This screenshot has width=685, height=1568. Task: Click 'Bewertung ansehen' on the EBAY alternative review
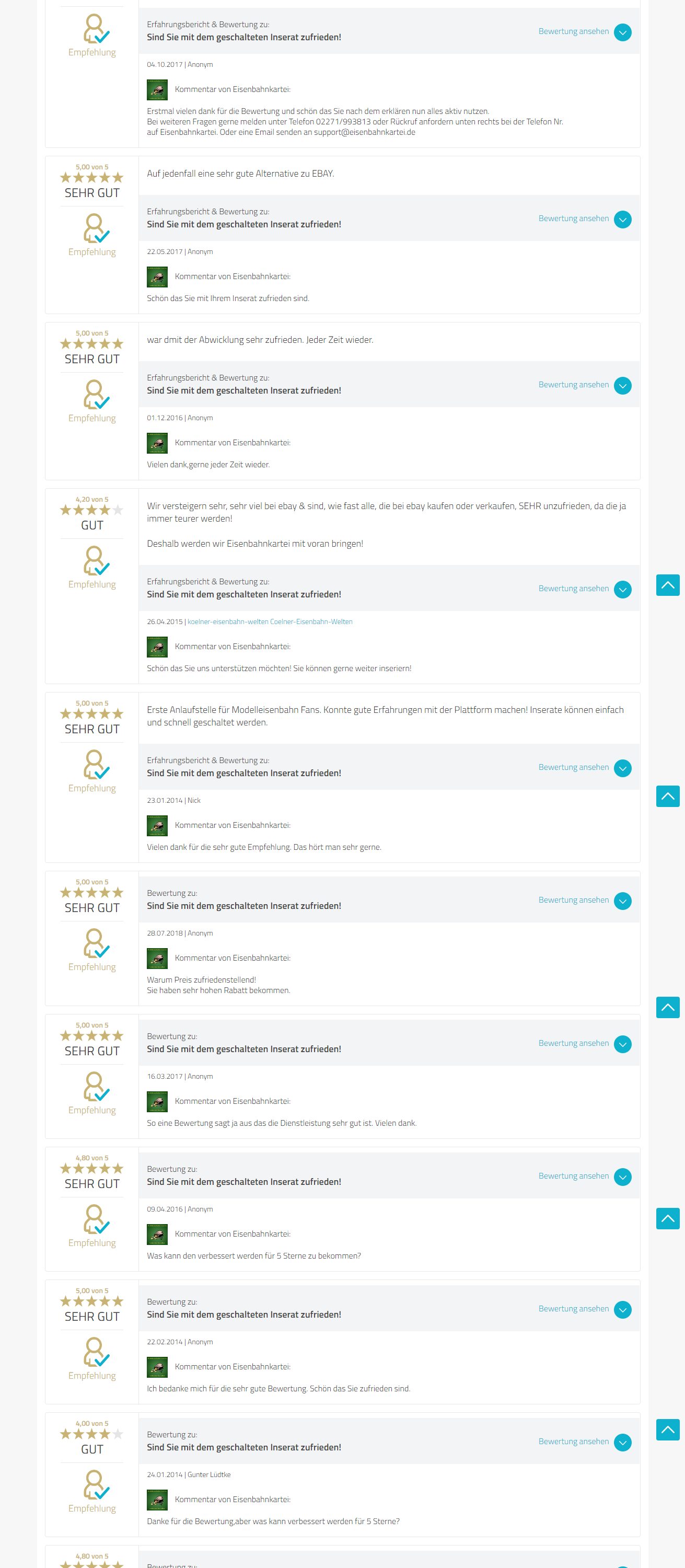(573, 218)
